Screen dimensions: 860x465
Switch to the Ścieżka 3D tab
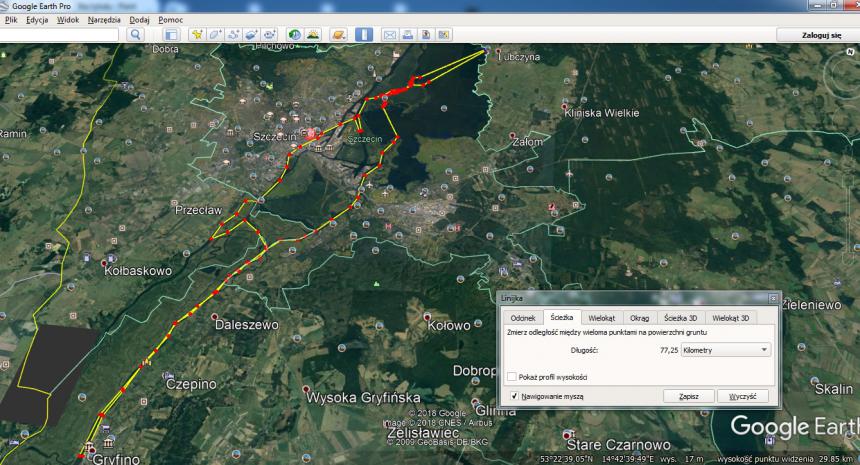(680, 318)
